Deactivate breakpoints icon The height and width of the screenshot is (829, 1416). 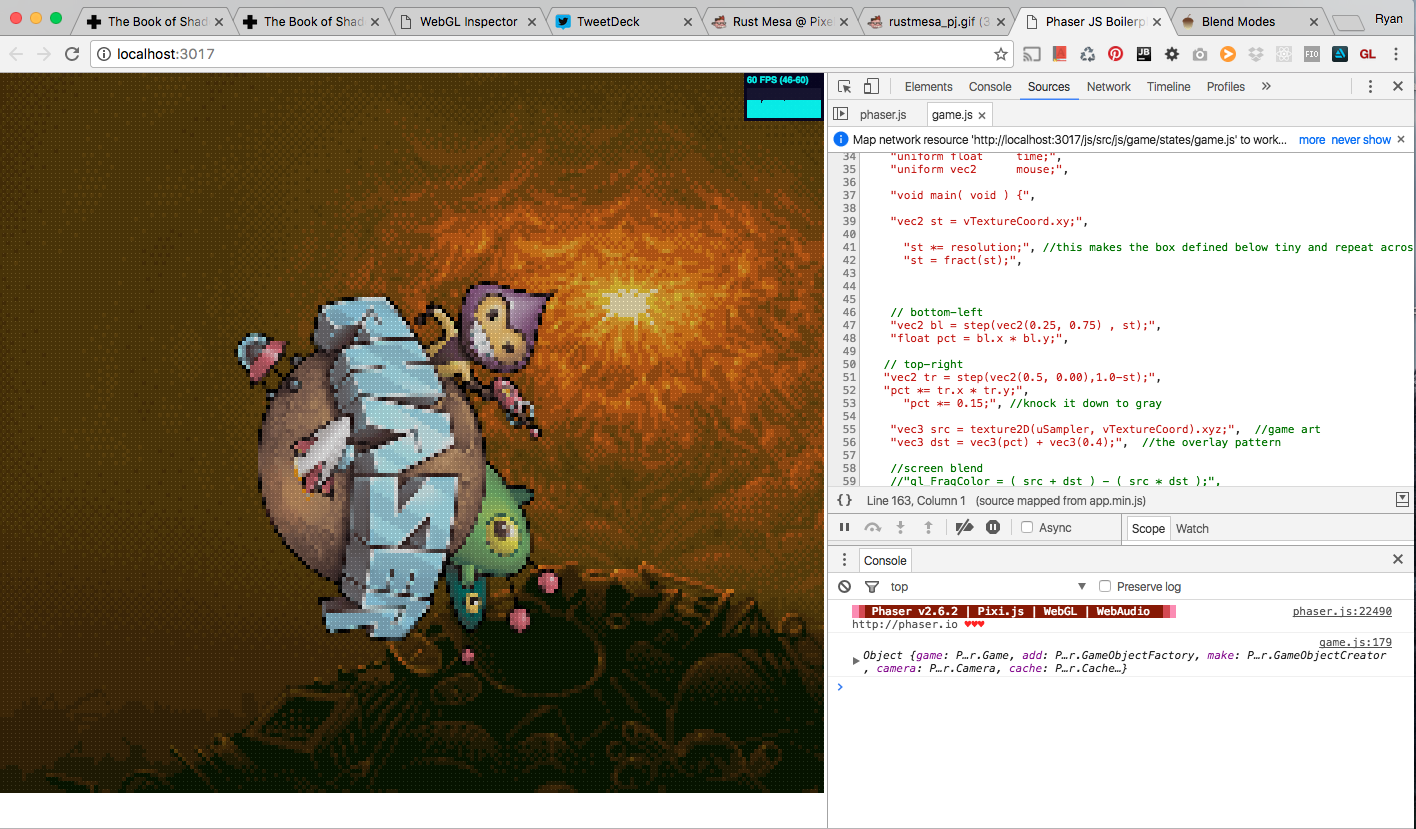point(964,528)
